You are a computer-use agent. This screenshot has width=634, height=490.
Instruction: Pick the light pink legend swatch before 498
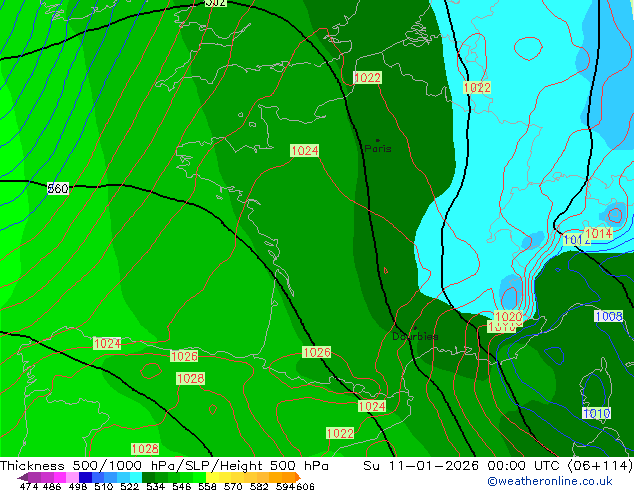72,478
